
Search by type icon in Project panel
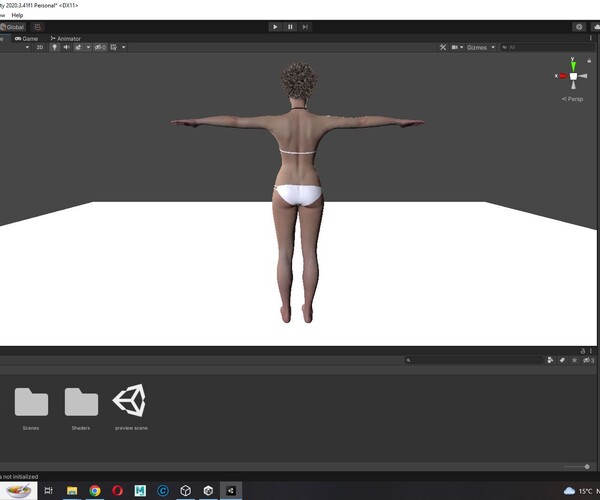[550, 360]
